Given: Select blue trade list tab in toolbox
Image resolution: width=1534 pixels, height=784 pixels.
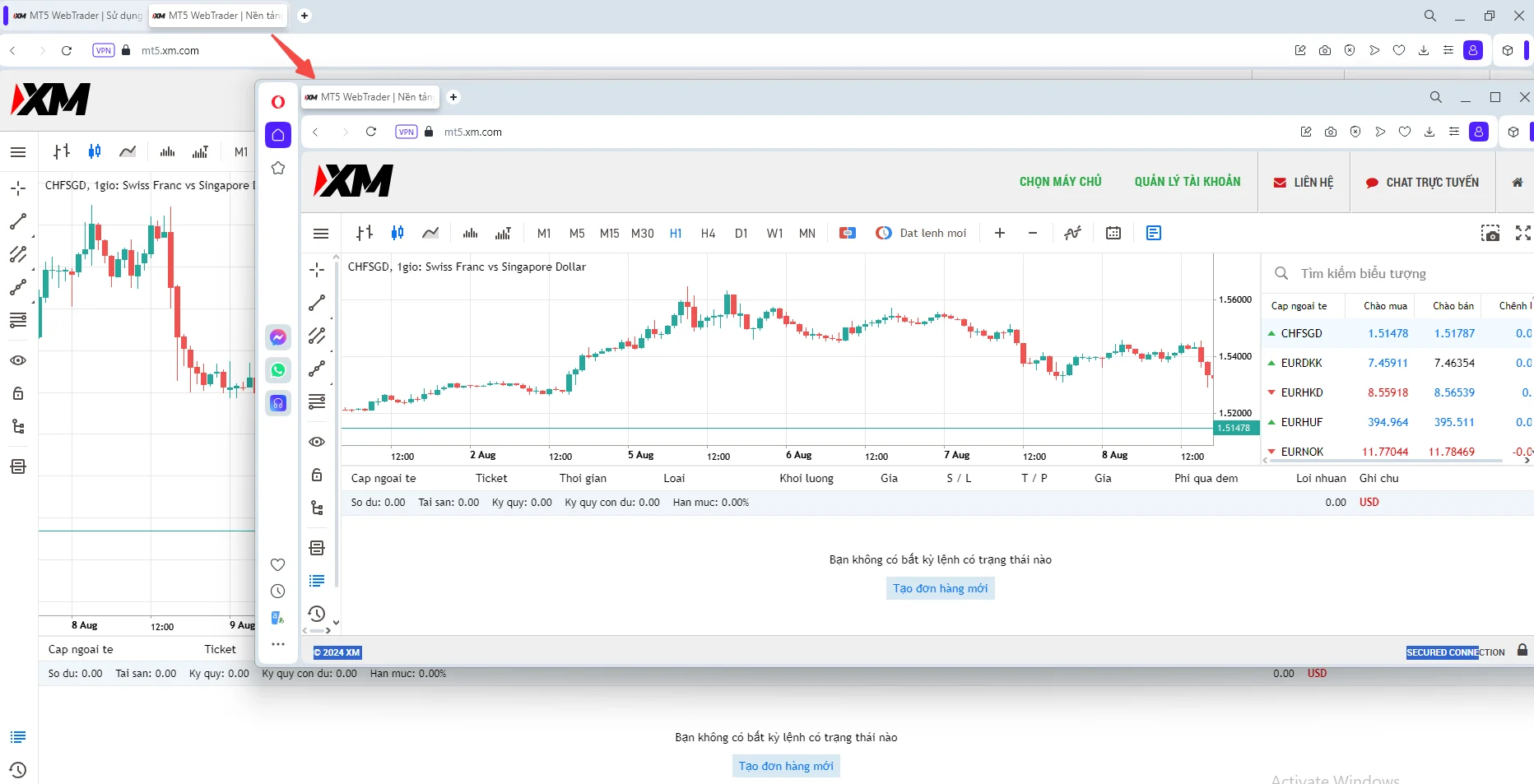Looking at the screenshot, I should 317,581.
